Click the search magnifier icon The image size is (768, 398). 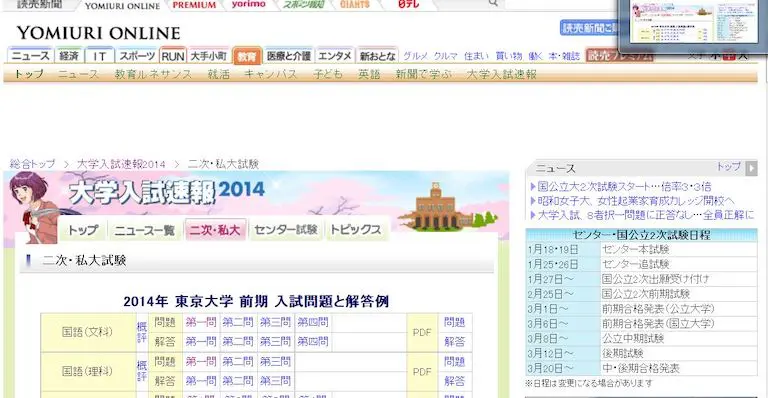pyautogui.click(x=493, y=3)
